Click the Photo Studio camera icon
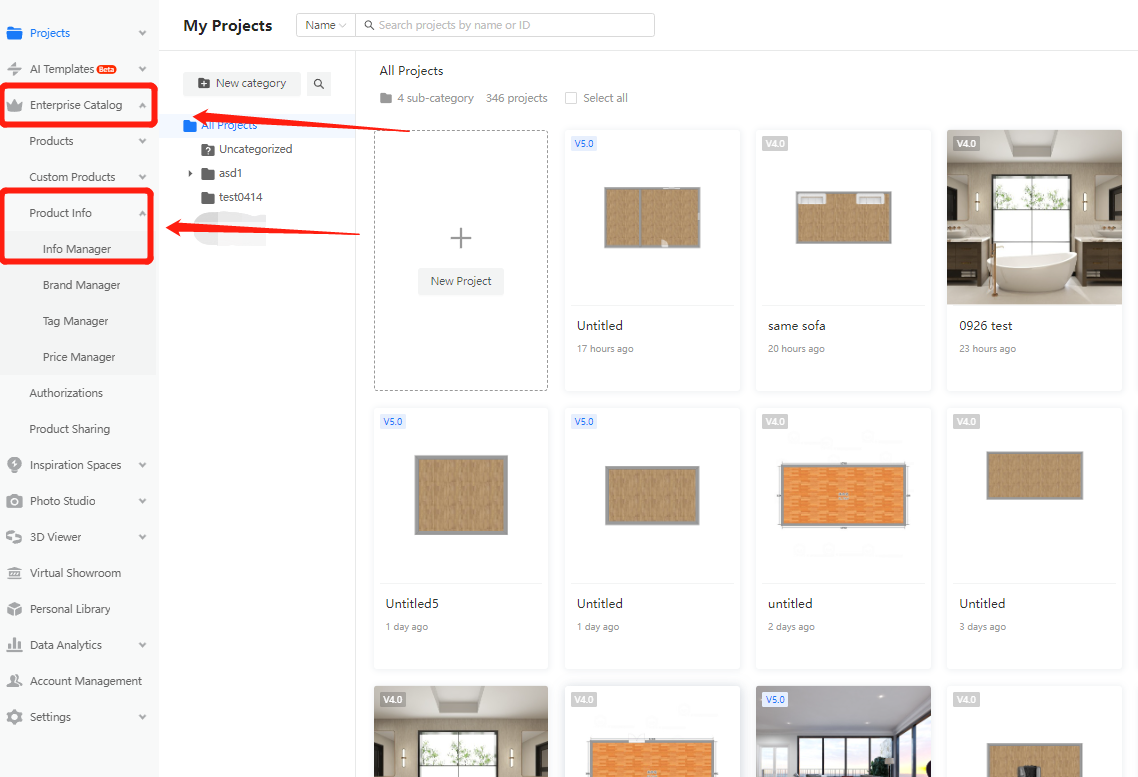This screenshot has width=1138, height=777. tap(14, 501)
